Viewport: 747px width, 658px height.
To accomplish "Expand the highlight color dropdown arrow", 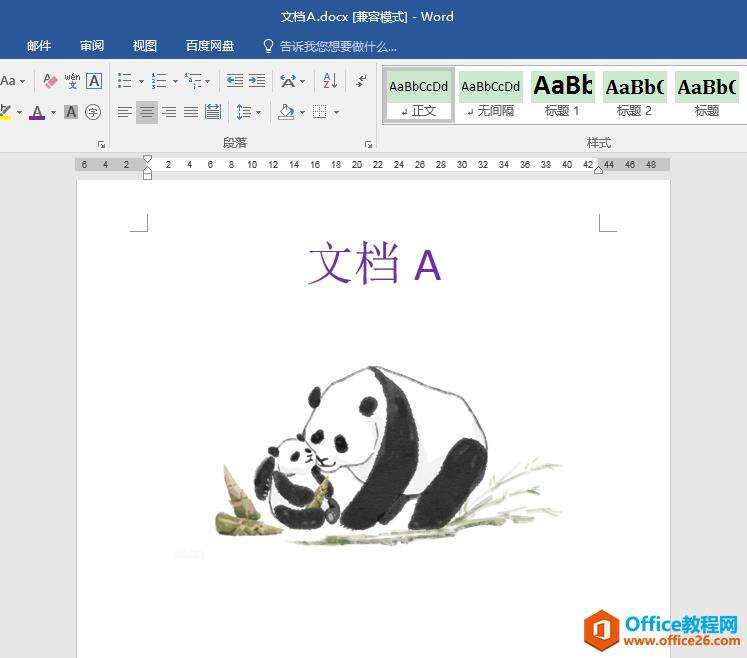I will [x=20, y=113].
